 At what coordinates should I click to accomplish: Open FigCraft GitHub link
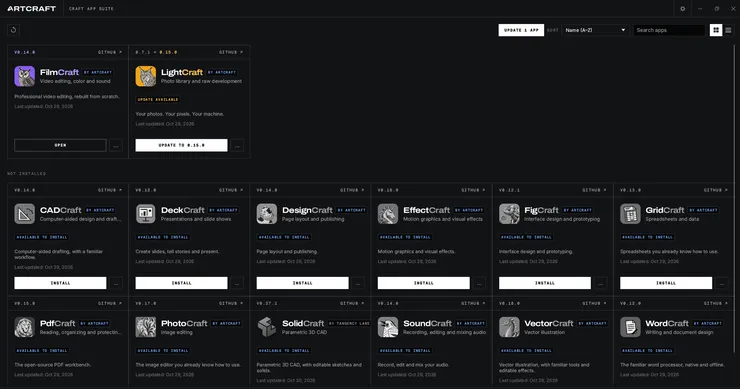594,190
